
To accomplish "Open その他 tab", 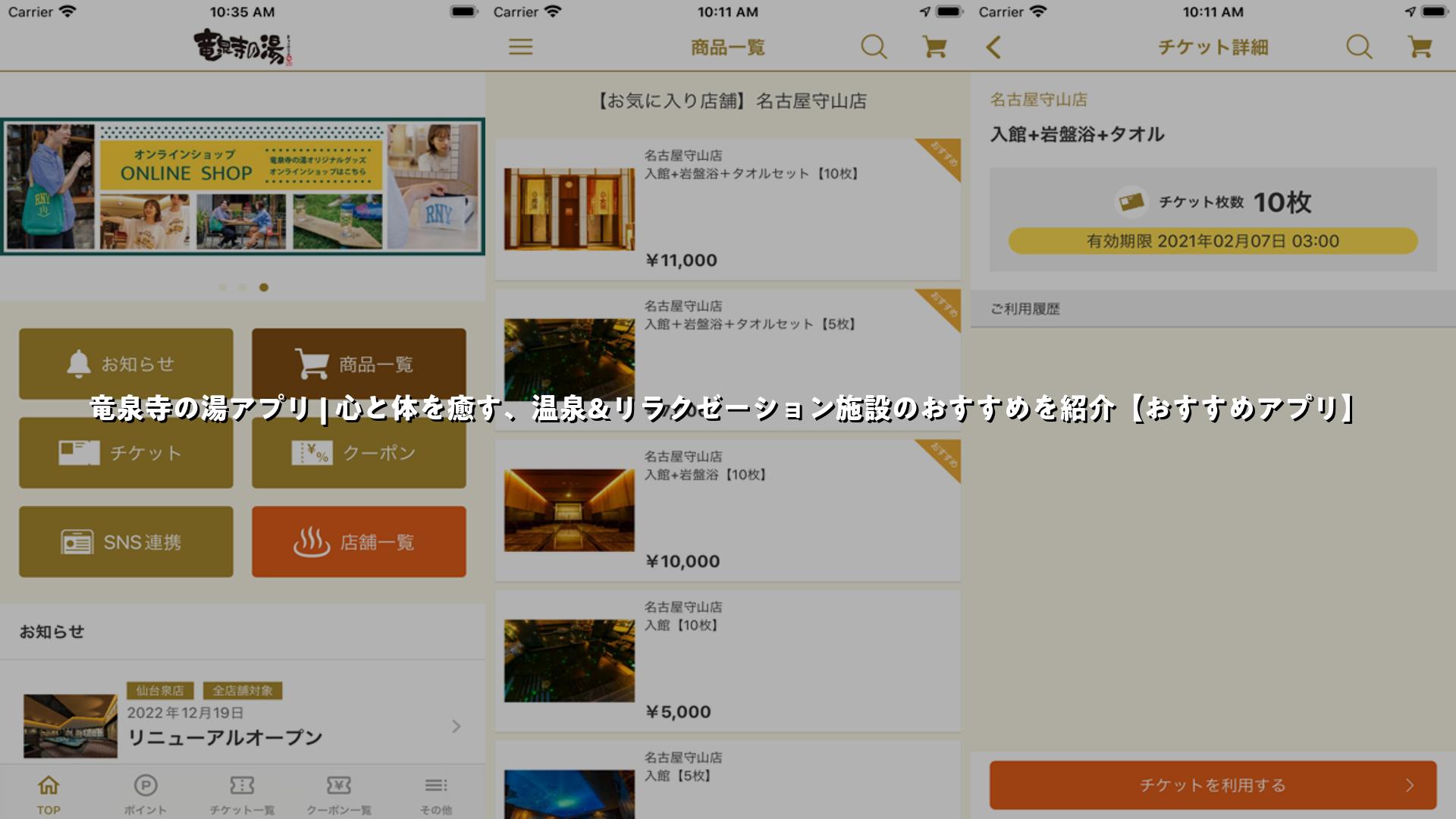I will 436,794.
